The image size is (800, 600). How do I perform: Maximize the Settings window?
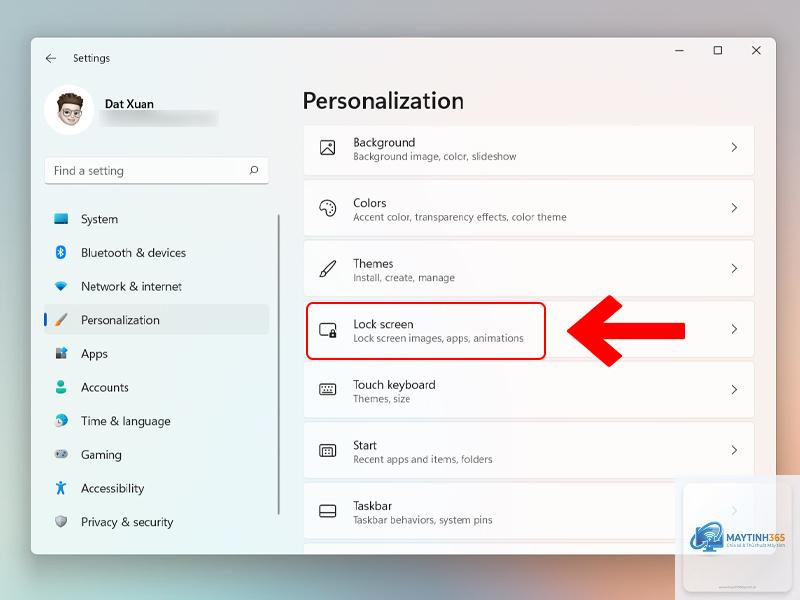click(x=717, y=51)
